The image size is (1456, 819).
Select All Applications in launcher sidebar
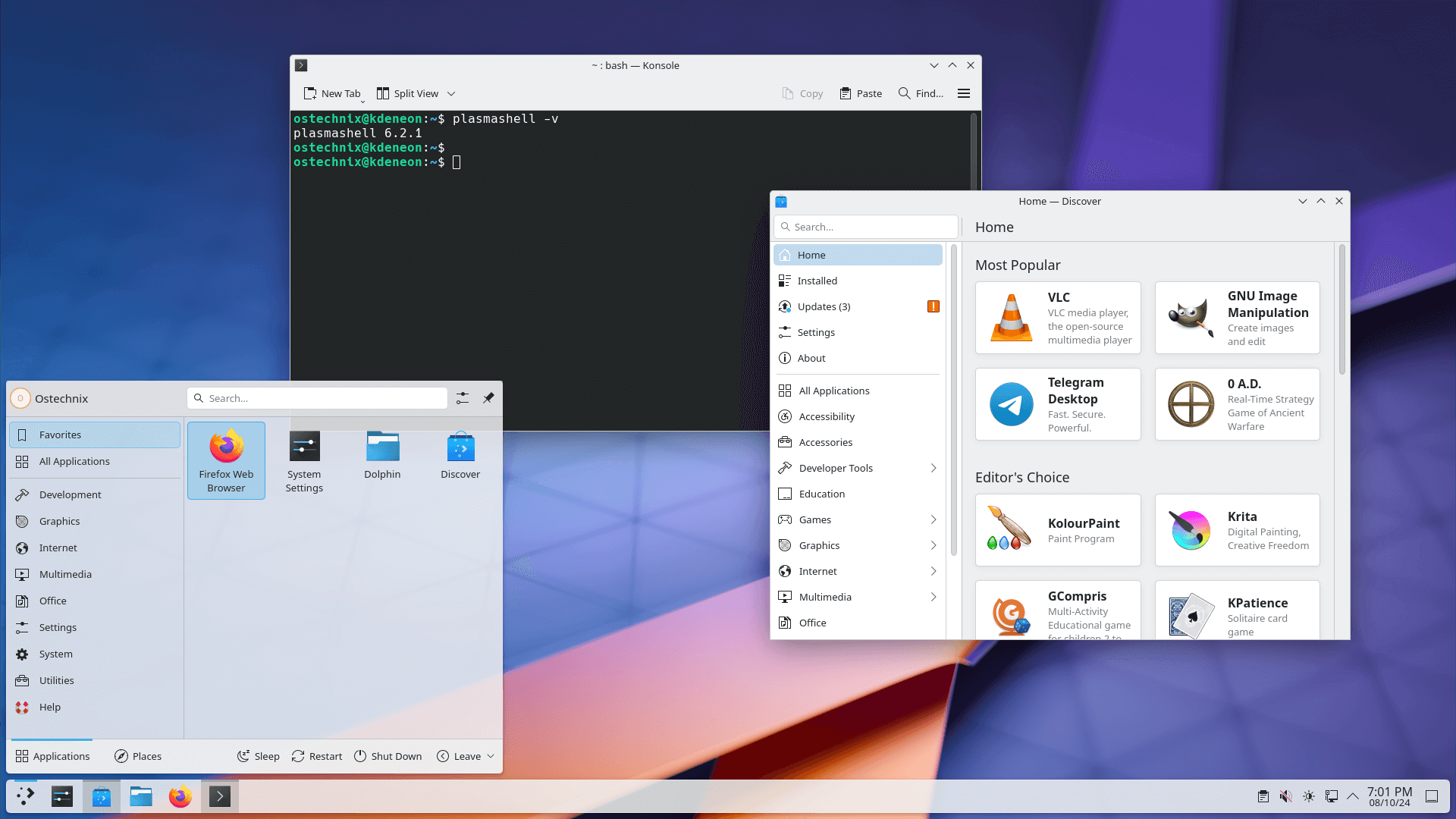[95, 461]
